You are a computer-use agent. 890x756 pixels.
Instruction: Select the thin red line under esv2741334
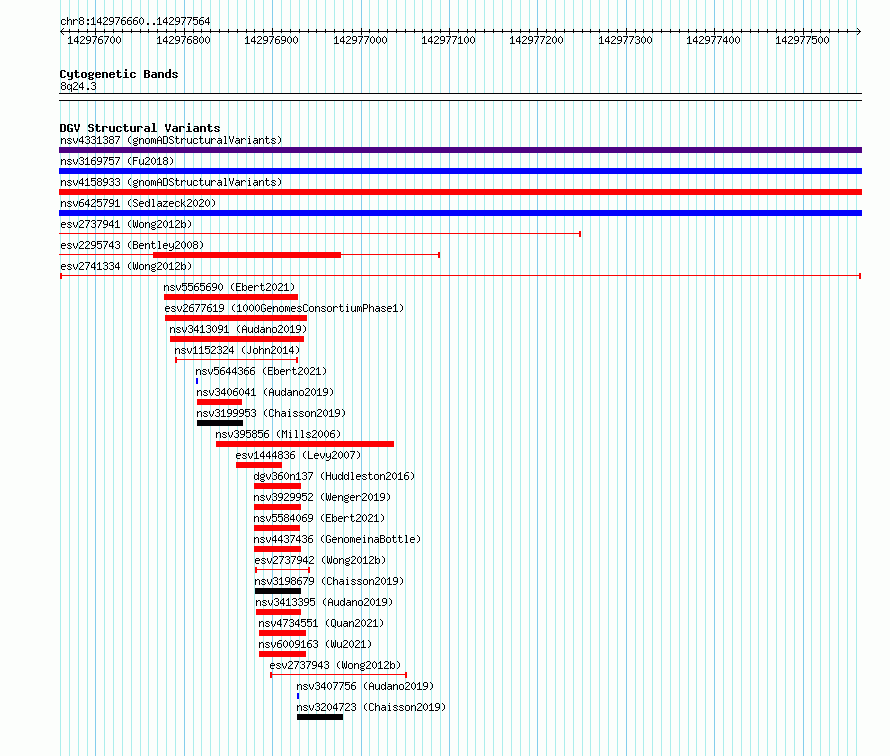coord(460,276)
